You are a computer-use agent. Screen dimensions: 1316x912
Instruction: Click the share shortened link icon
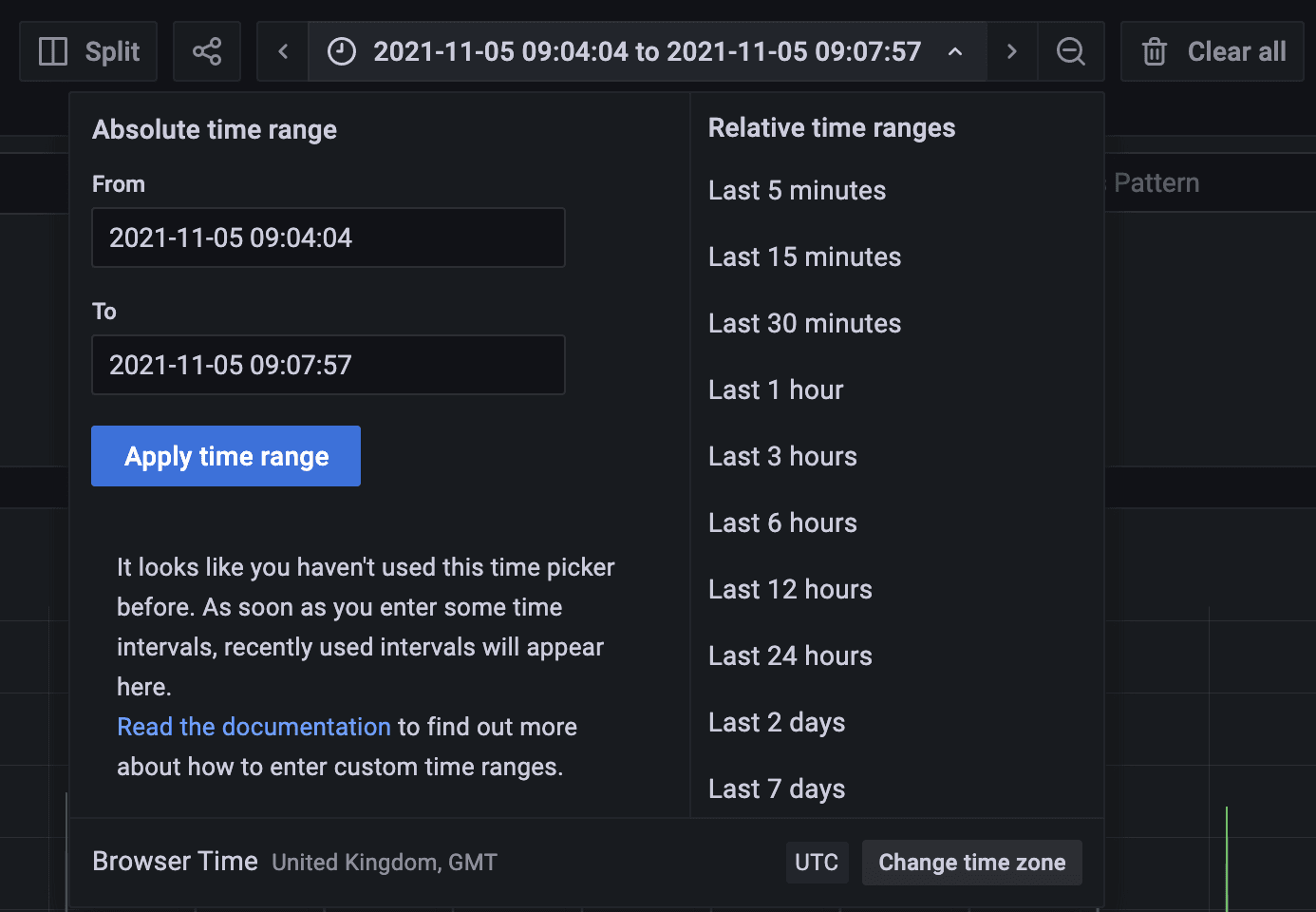(207, 51)
